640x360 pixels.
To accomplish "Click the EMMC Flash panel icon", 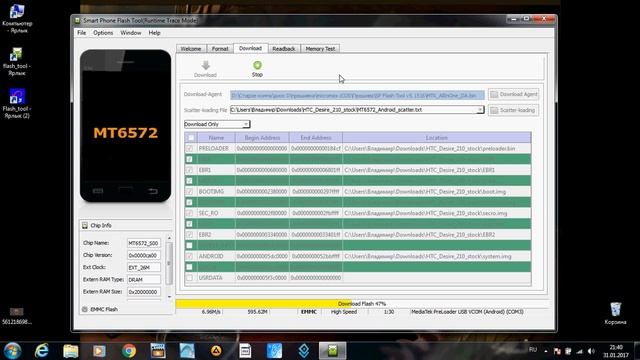I will pyautogui.click(x=85, y=309).
